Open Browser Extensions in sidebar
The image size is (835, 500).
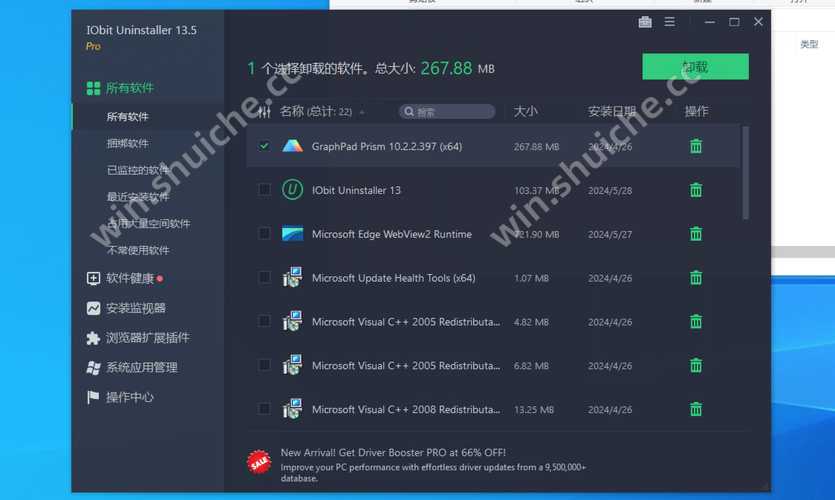[x=138, y=338]
